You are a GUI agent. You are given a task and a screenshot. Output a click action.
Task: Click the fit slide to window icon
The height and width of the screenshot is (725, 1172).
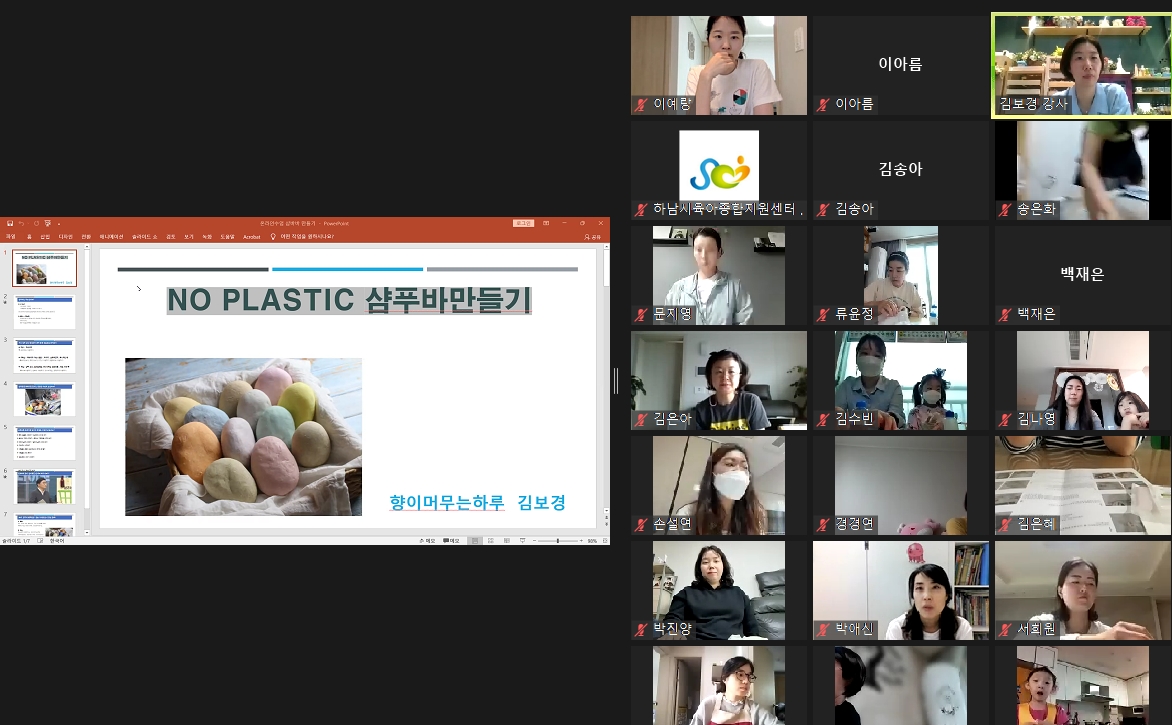604,540
